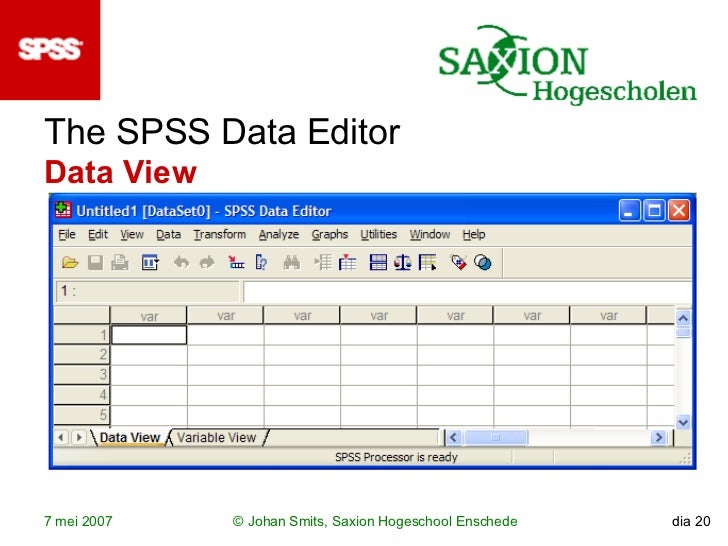Click the Insert Variable icon
This screenshot has width=728, height=546.
point(348,263)
